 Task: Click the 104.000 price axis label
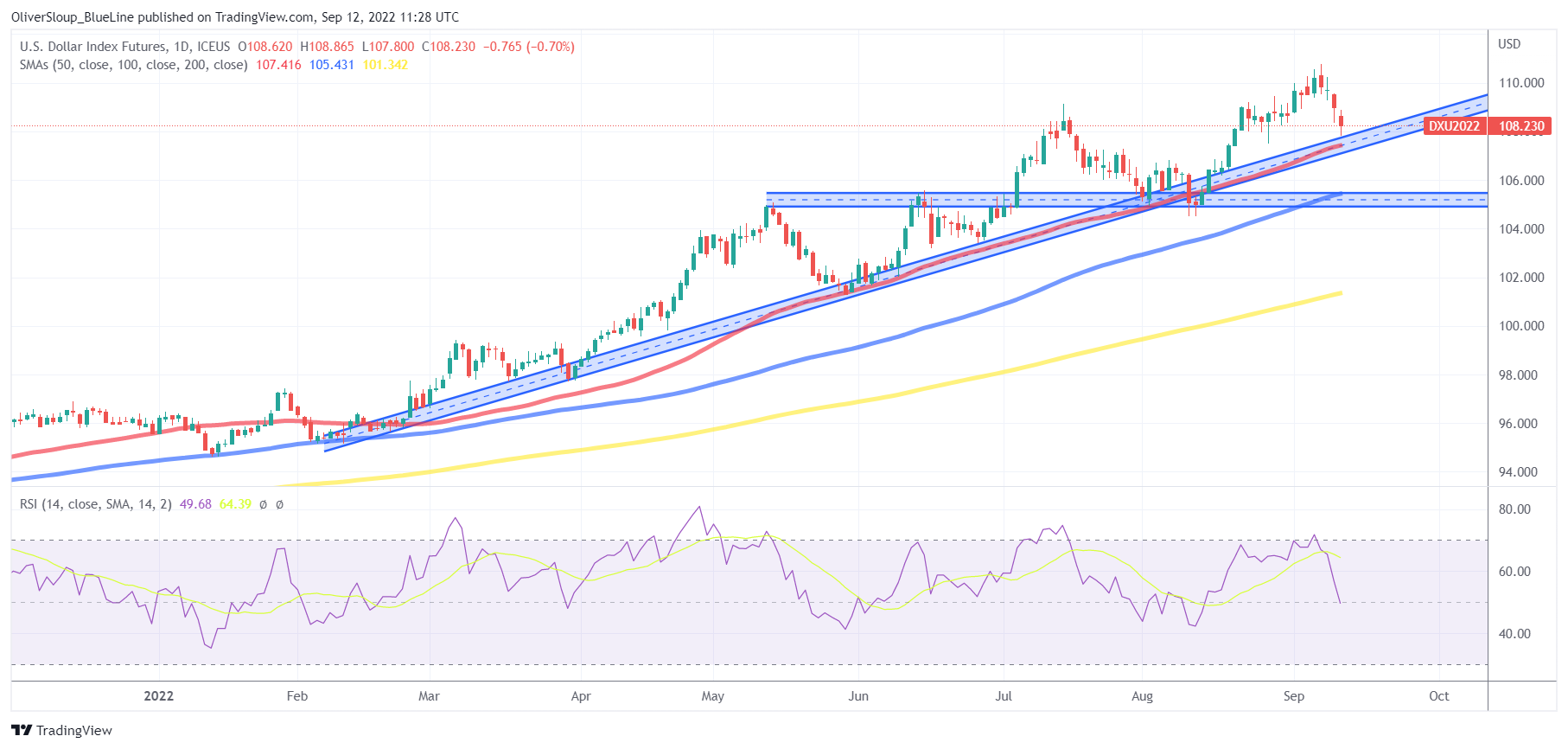click(1521, 229)
